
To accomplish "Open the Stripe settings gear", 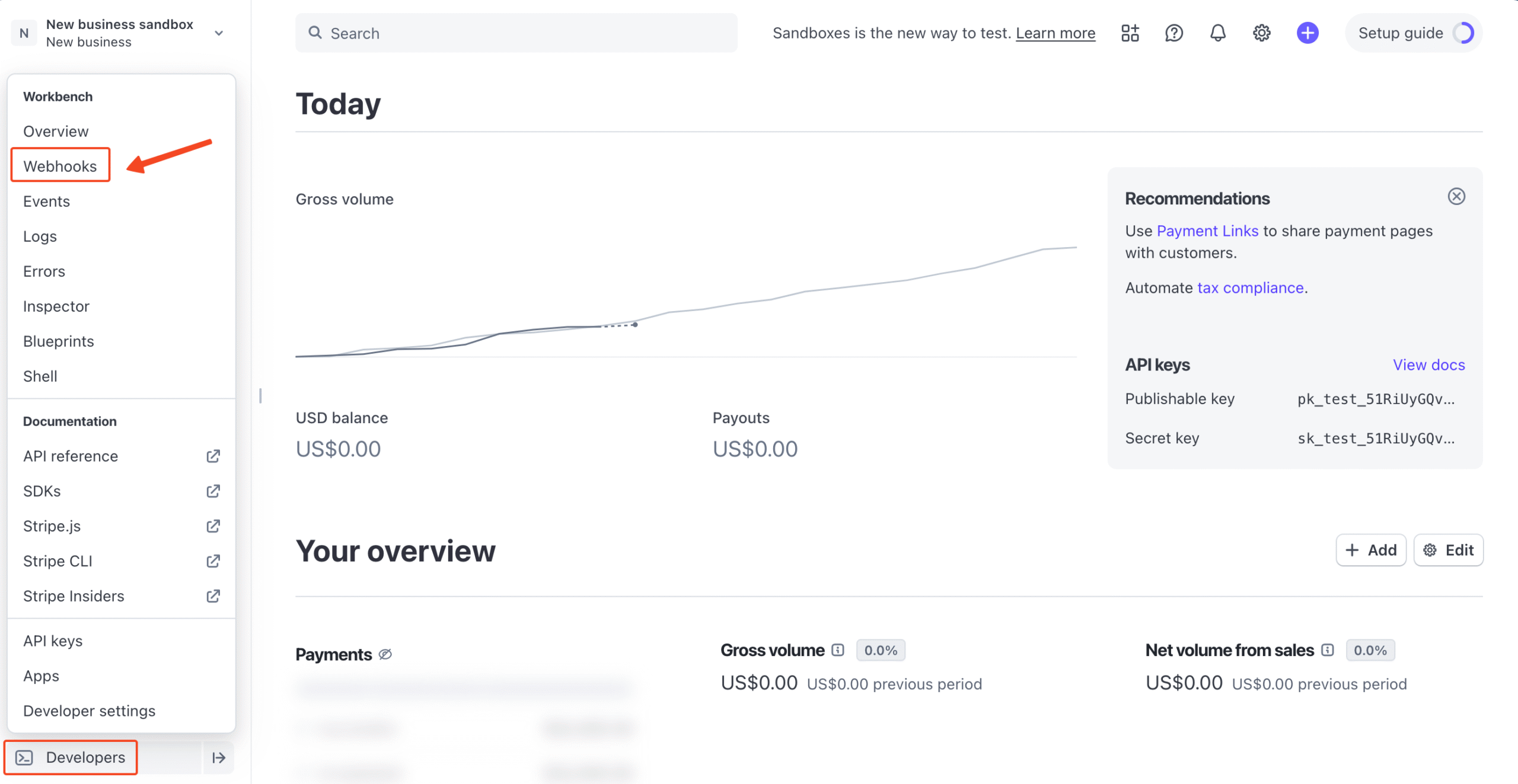I will tap(1262, 33).
